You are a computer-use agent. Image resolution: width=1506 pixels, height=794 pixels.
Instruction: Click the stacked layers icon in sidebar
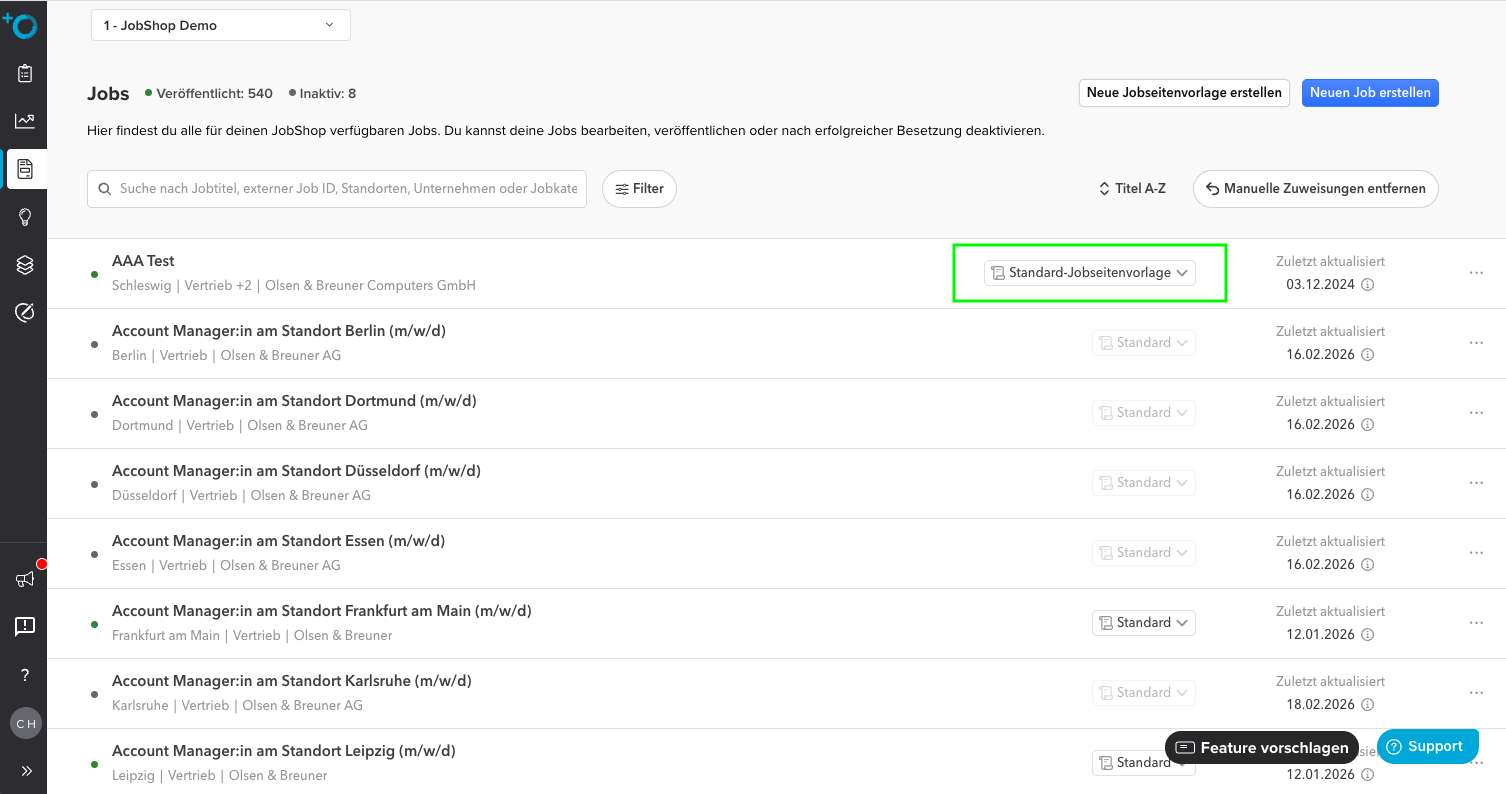click(25, 265)
